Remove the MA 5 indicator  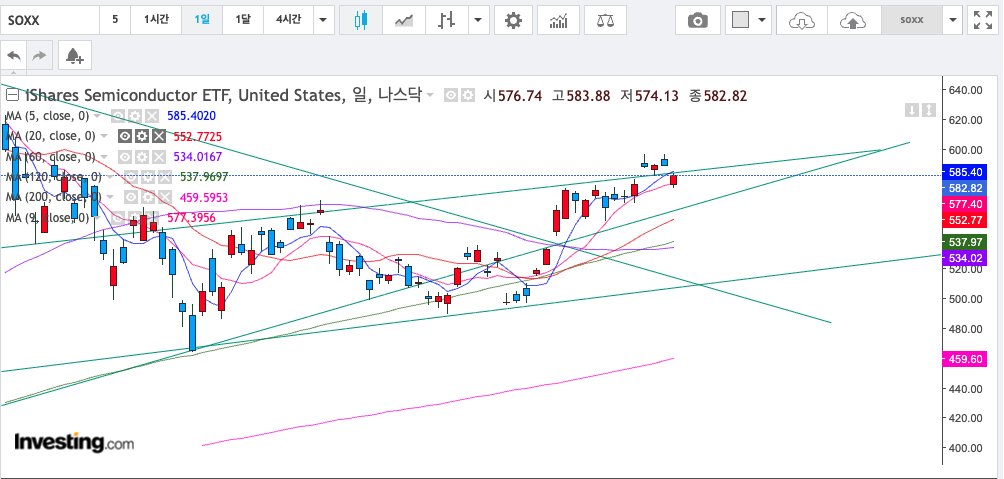click(150, 116)
